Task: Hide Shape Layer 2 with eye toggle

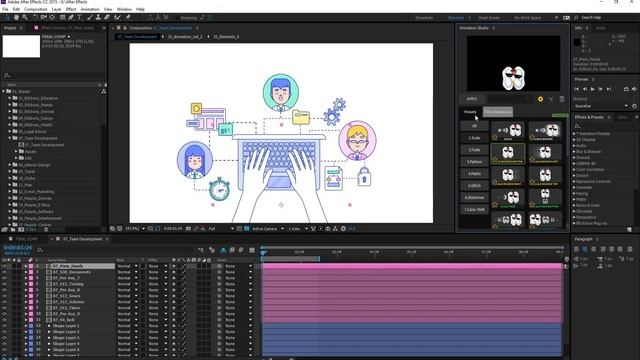Action: click(x=4, y=332)
